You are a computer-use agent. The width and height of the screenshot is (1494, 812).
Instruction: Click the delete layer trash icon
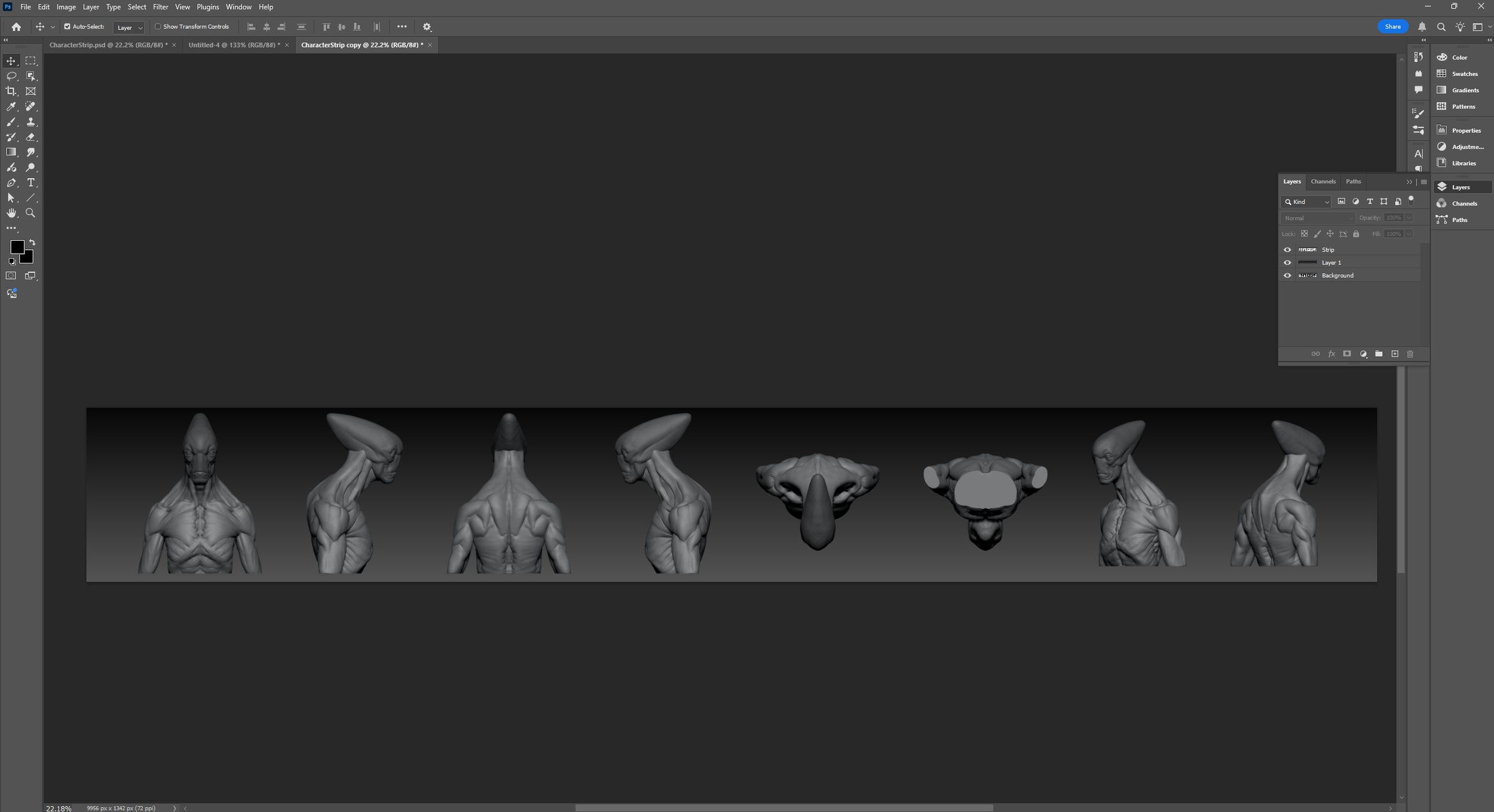click(x=1410, y=354)
